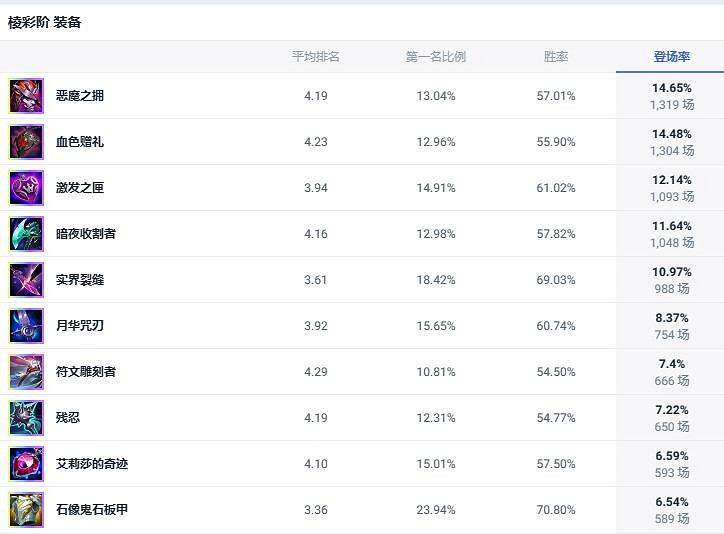Click the 石像鬼石板甲 item icon
Image resolution: width=724 pixels, height=534 pixels.
tap(26, 510)
